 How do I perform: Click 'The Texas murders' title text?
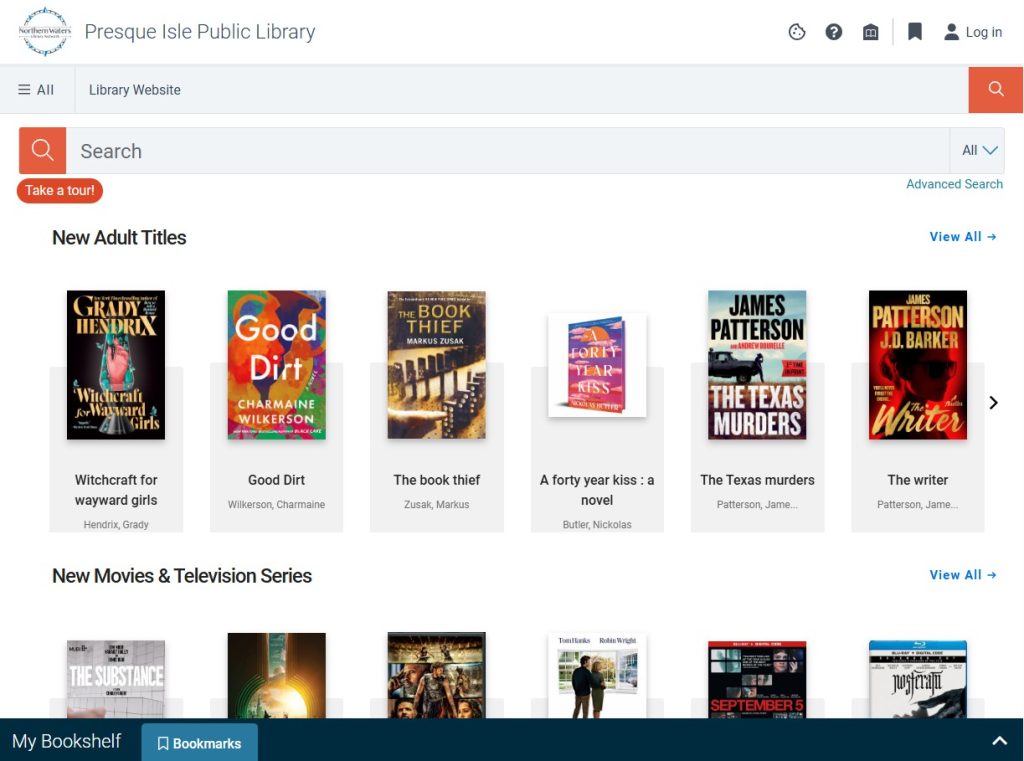point(758,480)
